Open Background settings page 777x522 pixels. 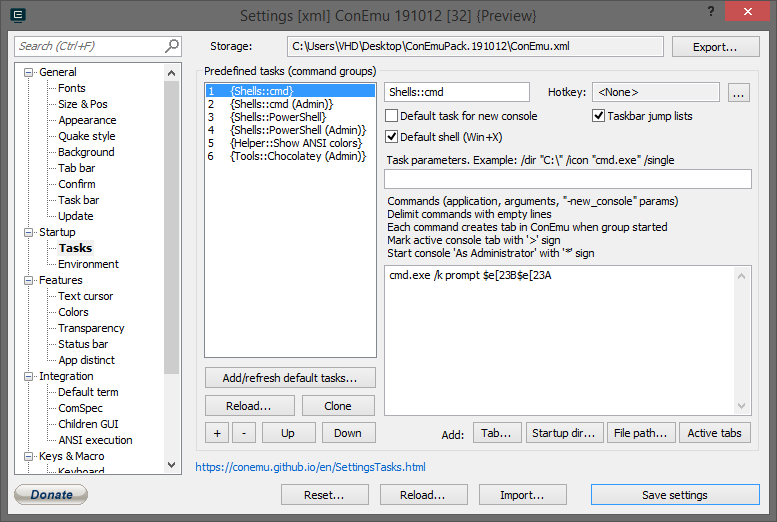click(x=86, y=152)
